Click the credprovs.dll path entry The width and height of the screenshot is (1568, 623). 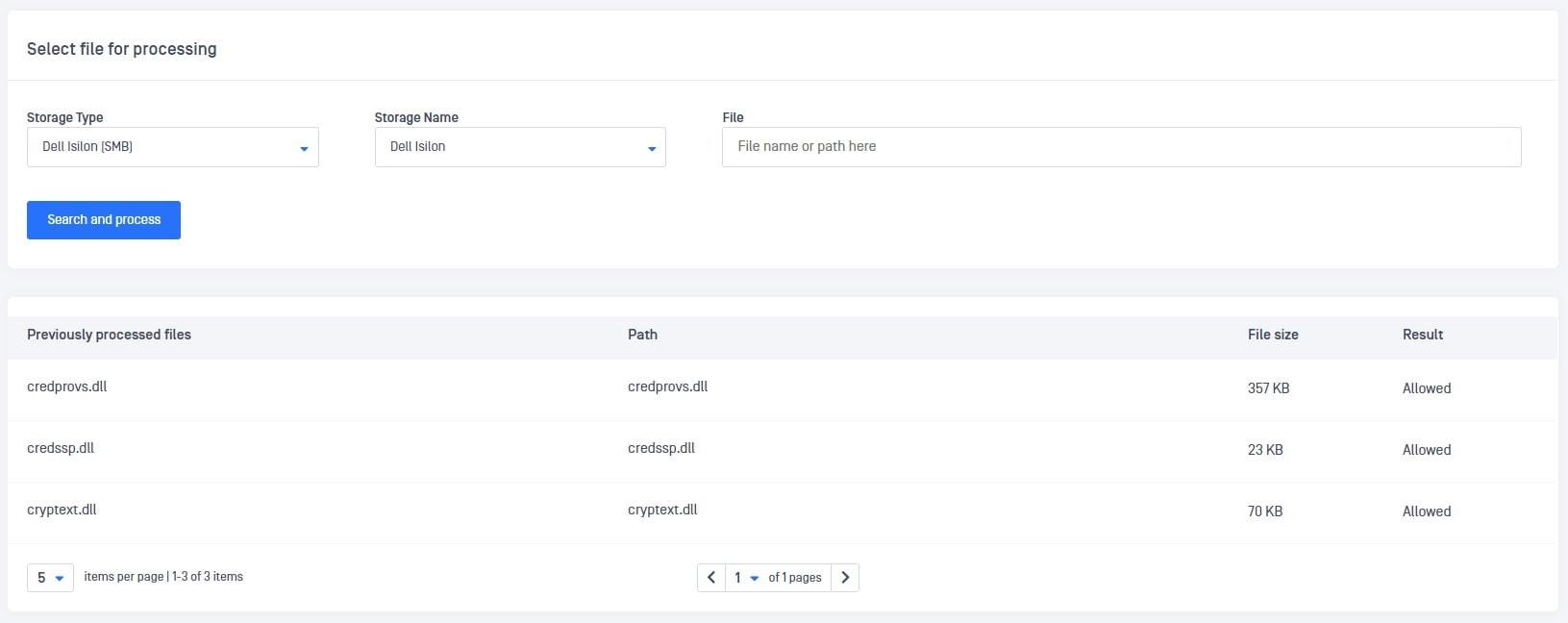667,386
